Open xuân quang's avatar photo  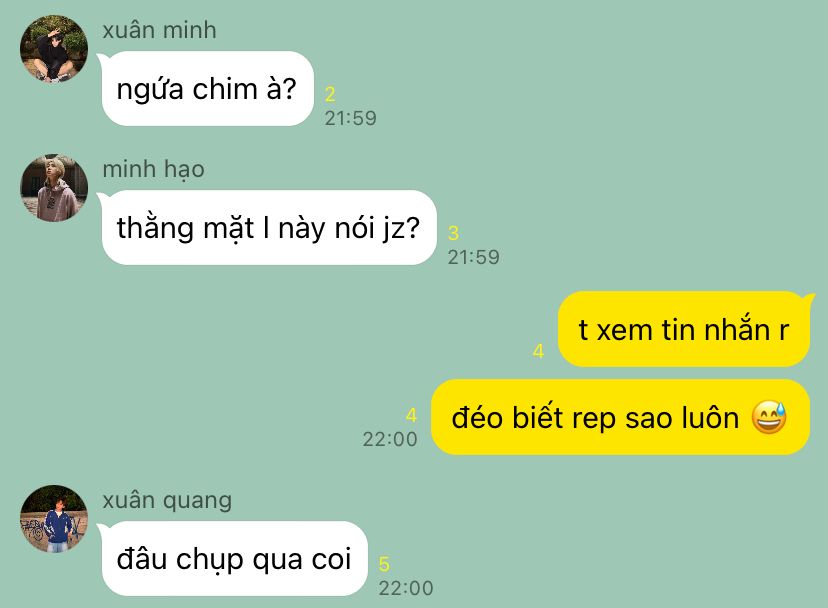(54, 519)
